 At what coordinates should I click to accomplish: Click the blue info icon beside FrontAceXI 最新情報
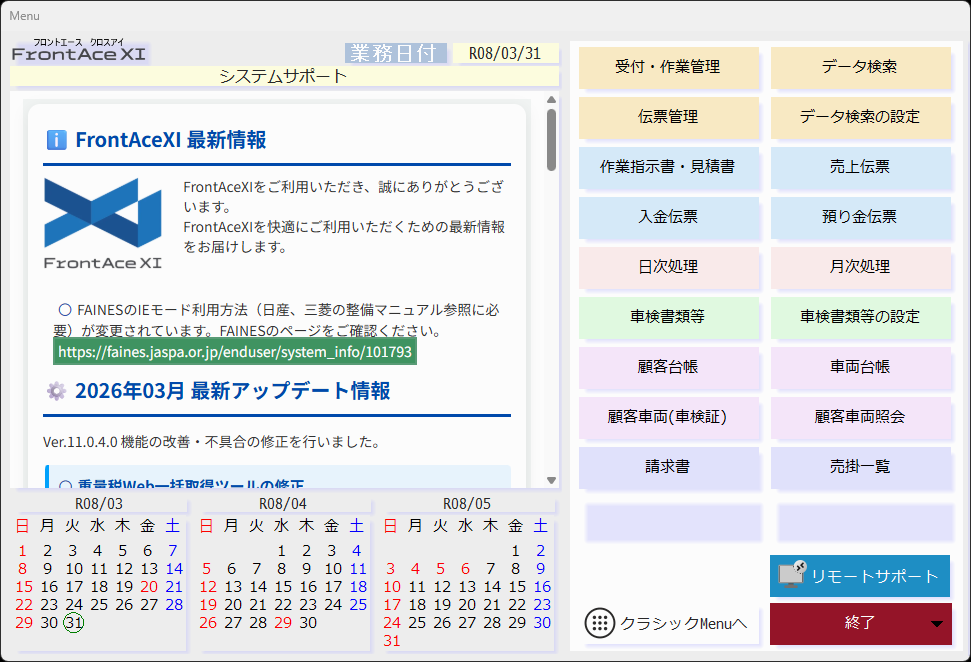(x=57, y=140)
